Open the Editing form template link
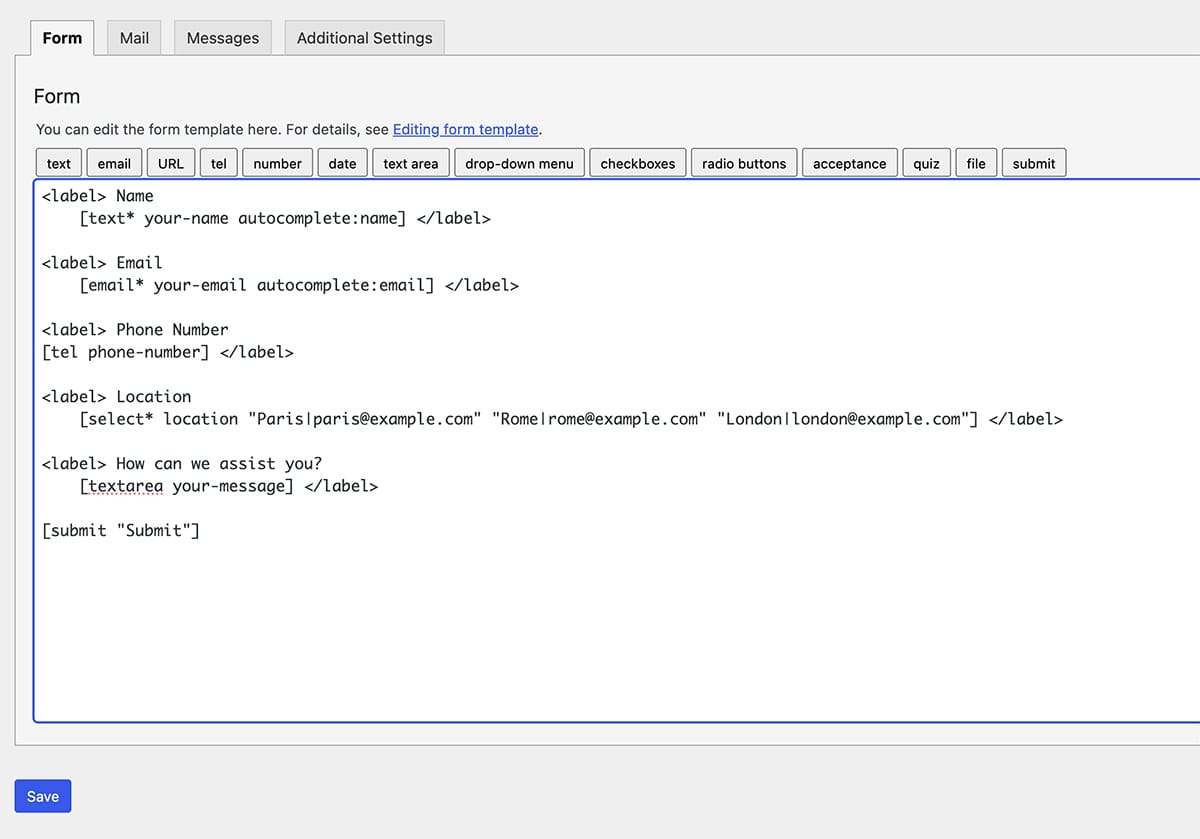The width and height of the screenshot is (1200, 839). [465, 129]
